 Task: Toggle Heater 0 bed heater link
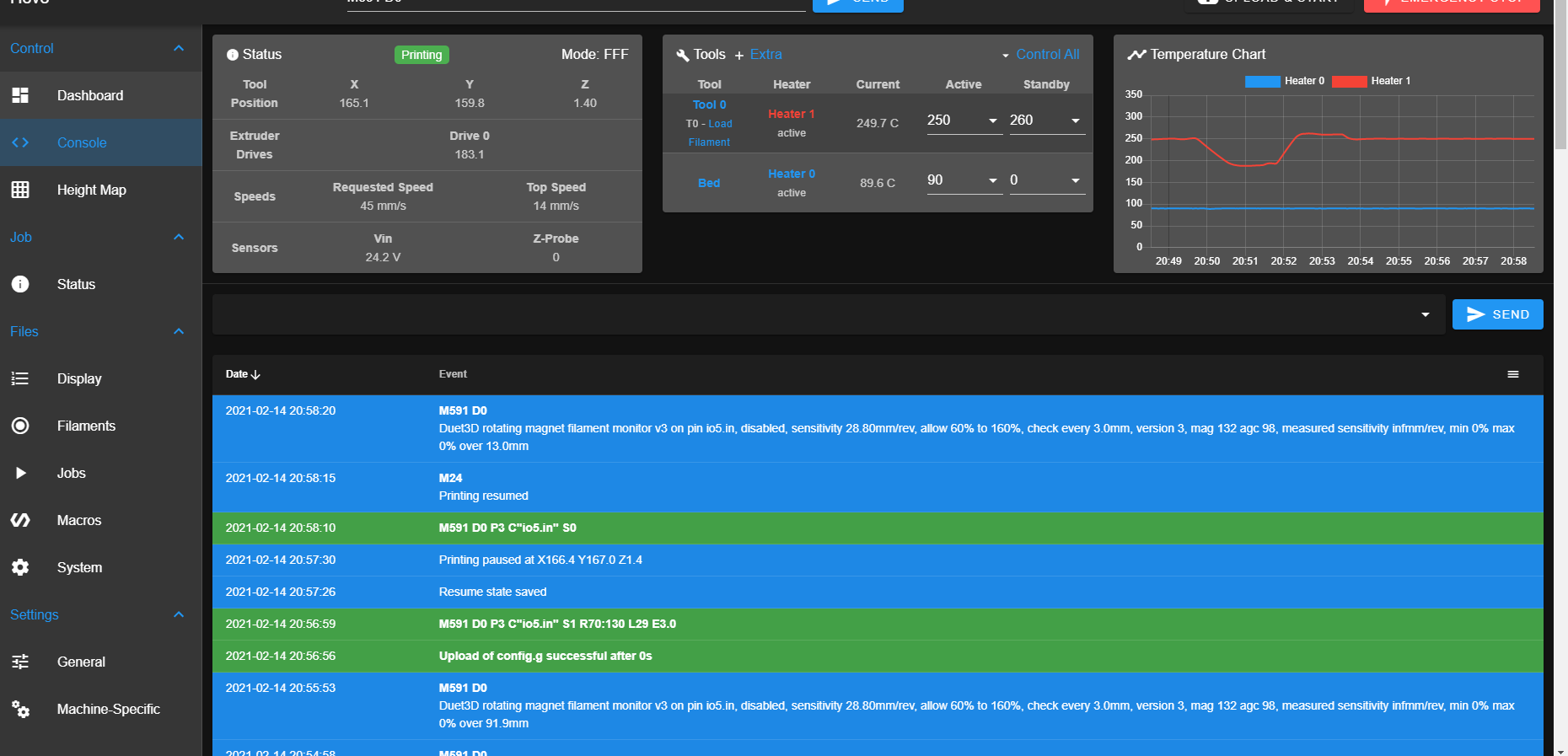pyautogui.click(x=791, y=174)
